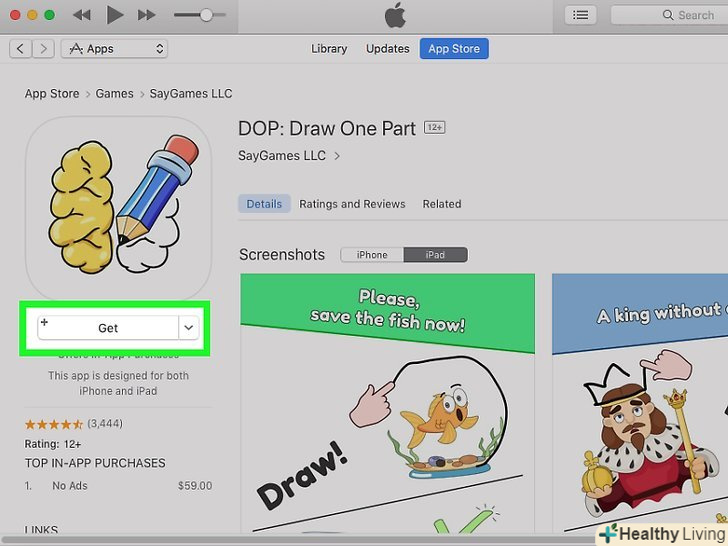This screenshot has width=728, height=546.
Task: Open the Related tab
Action: pyautogui.click(x=442, y=204)
